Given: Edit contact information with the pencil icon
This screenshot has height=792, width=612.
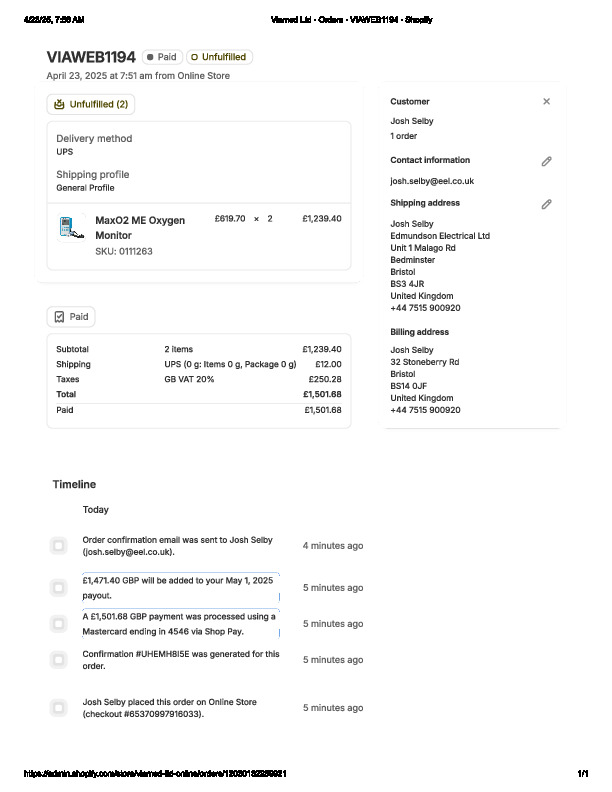Looking at the screenshot, I should [546, 161].
